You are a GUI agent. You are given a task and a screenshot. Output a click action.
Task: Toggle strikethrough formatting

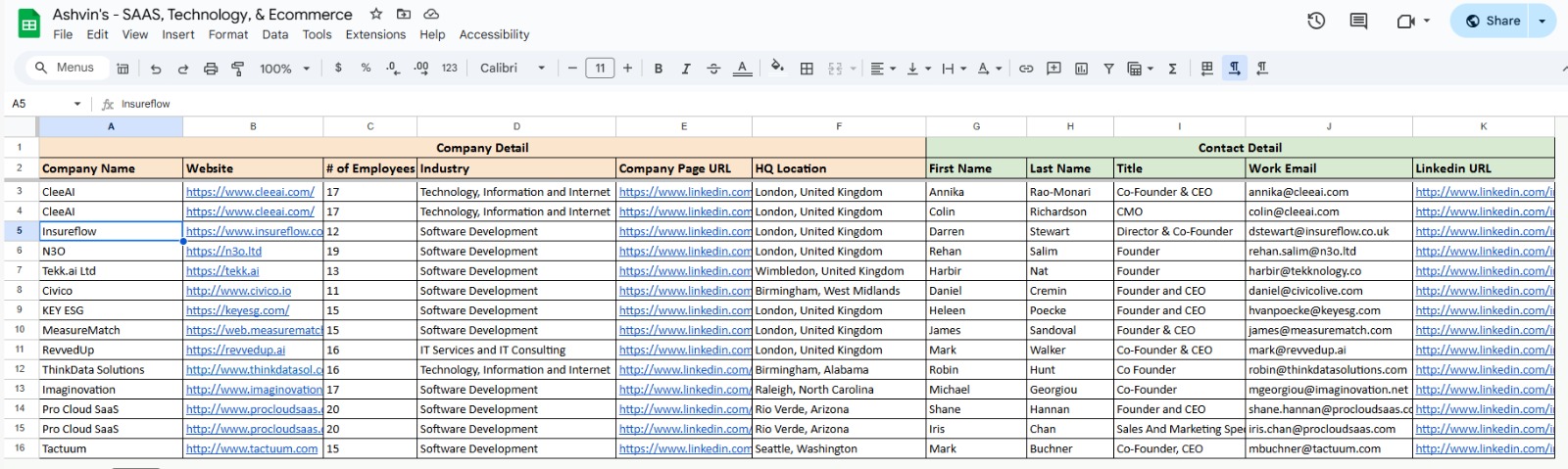(x=713, y=69)
